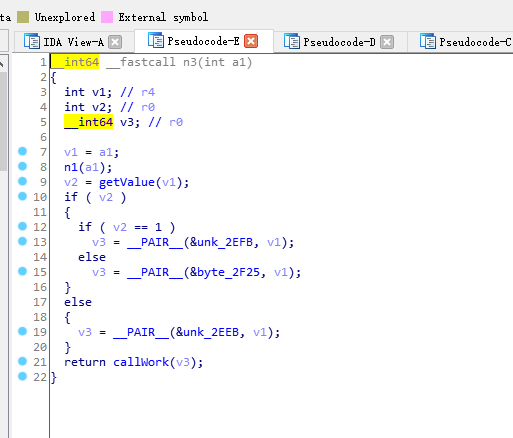This screenshot has height=438, width=513.
Task: Click the callWork function call
Action: [141, 362]
